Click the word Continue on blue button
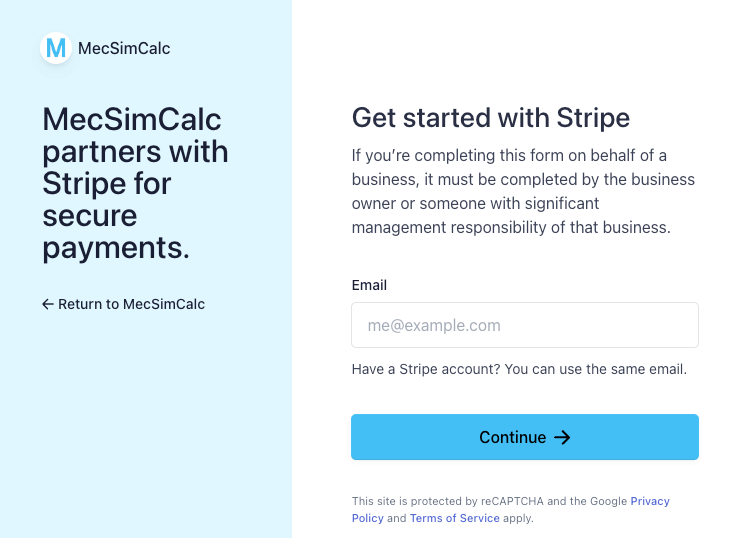The image size is (732, 538). pyautogui.click(x=513, y=438)
